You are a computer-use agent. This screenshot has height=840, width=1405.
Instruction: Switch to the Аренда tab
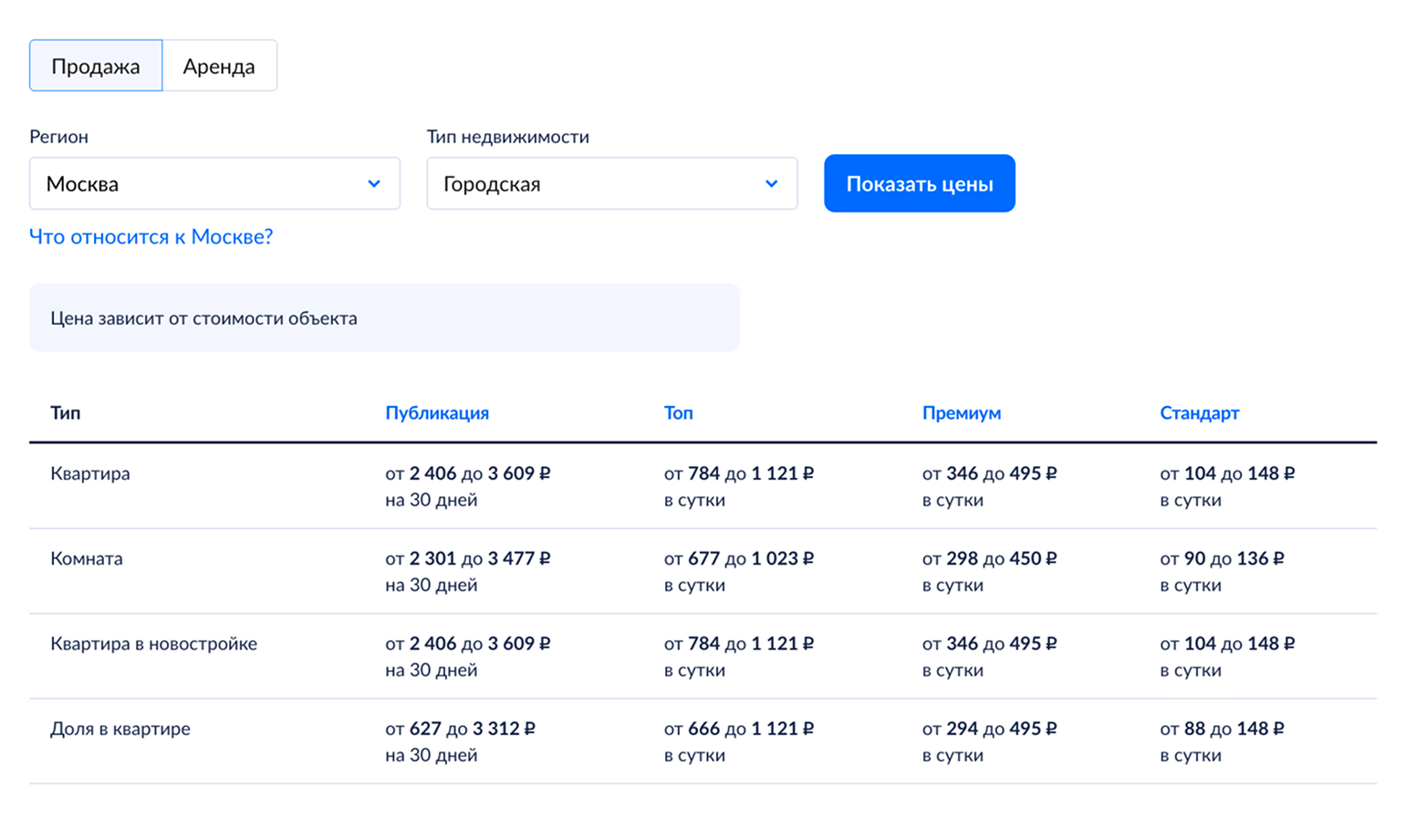point(220,65)
